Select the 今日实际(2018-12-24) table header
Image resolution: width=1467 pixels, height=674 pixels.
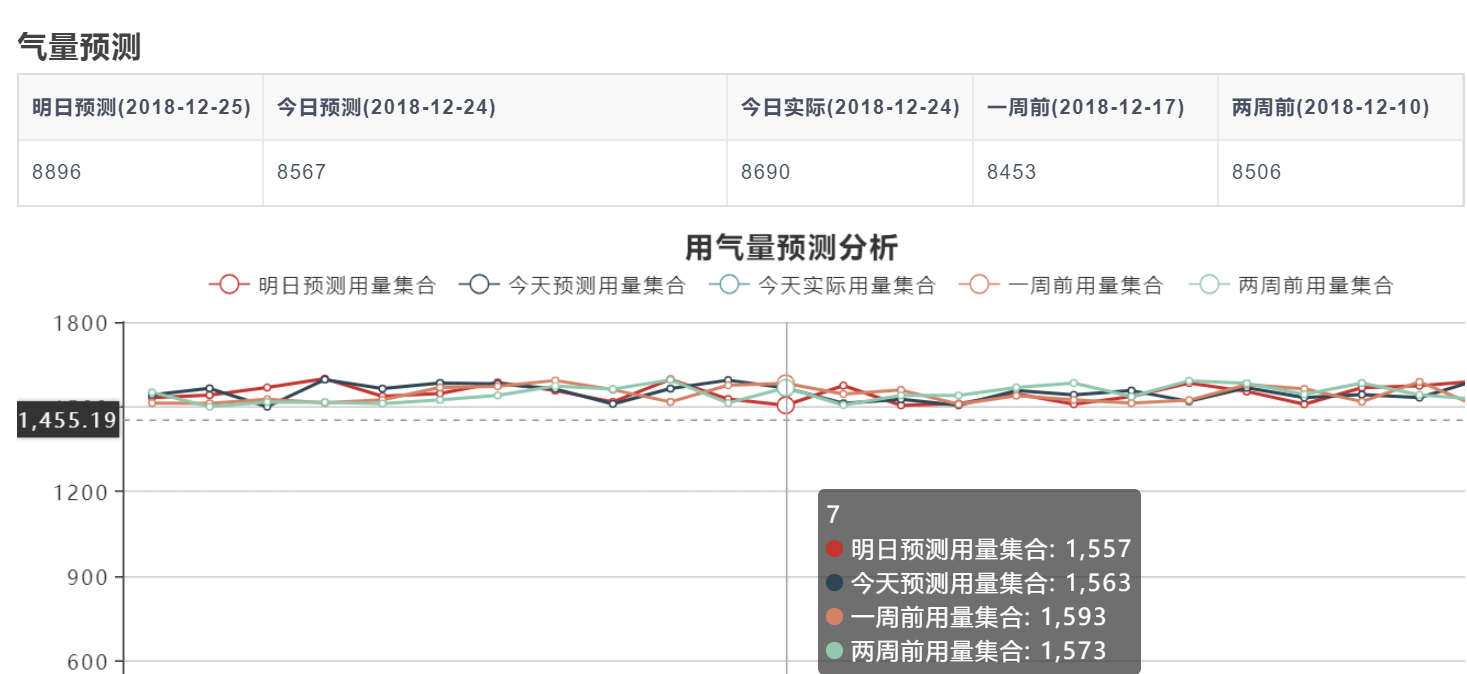[x=850, y=107]
